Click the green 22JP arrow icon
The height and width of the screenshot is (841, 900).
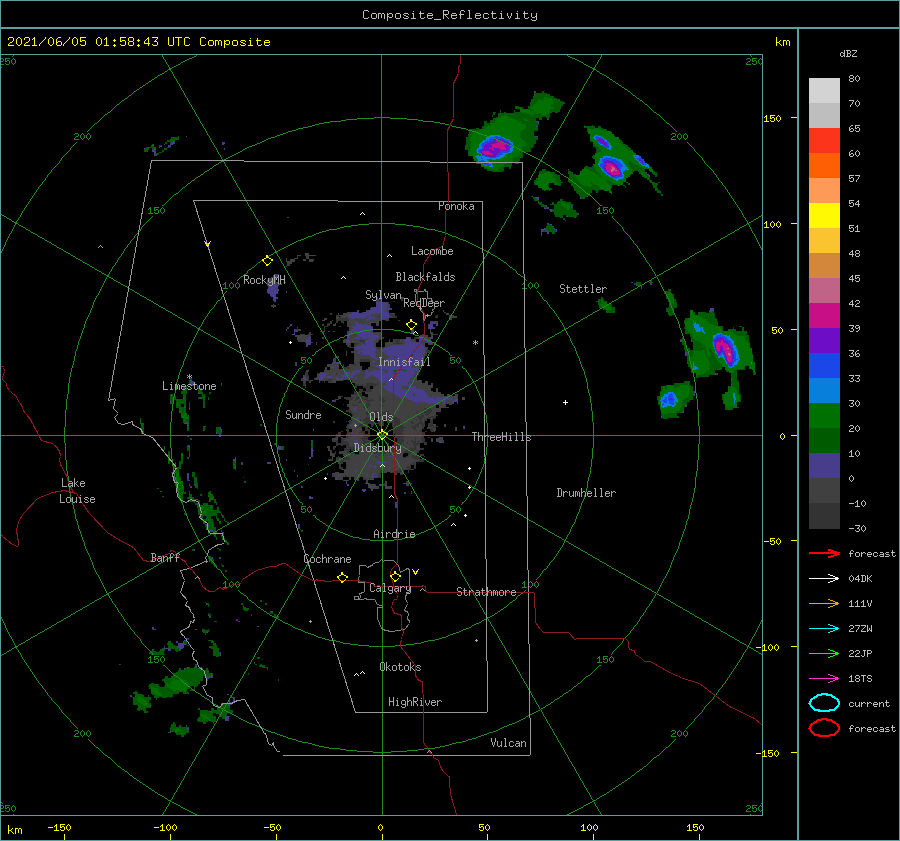[x=824, y=653]
